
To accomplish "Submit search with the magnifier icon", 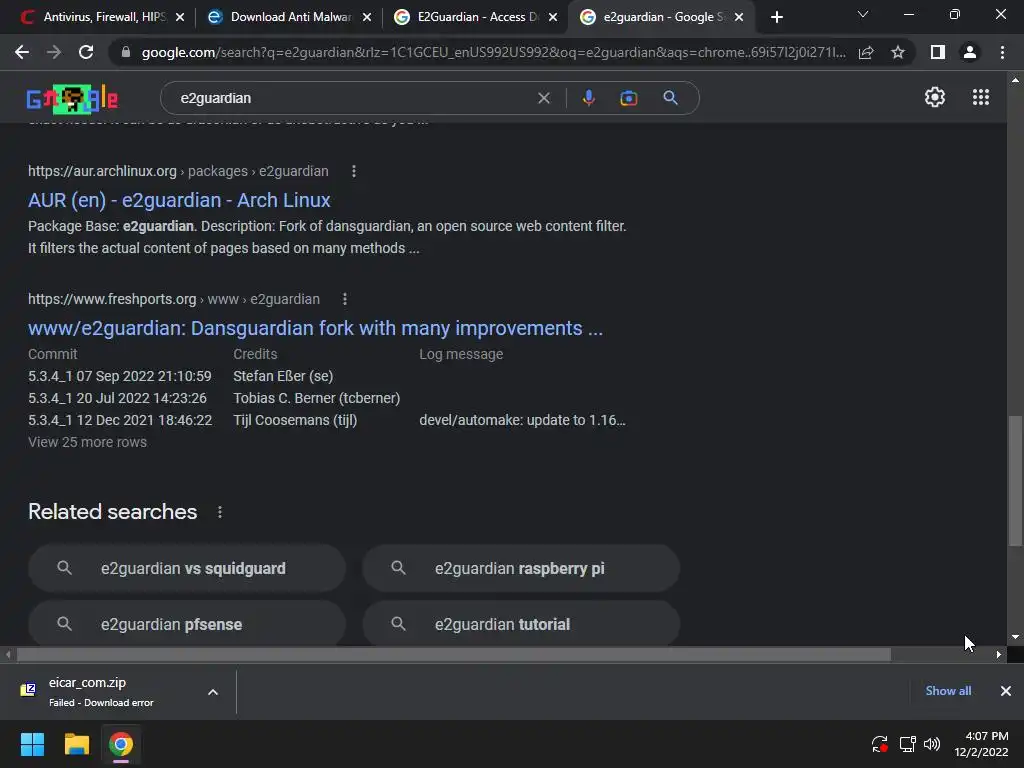I will (x=670, y=98).
